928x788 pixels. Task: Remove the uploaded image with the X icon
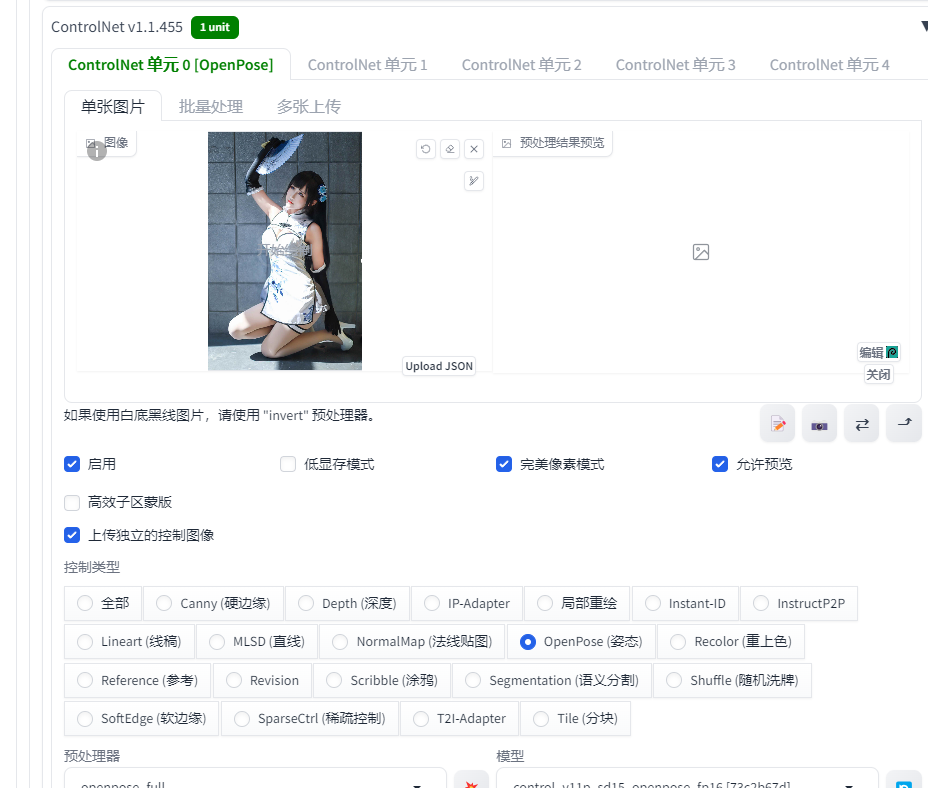point(474,149)
